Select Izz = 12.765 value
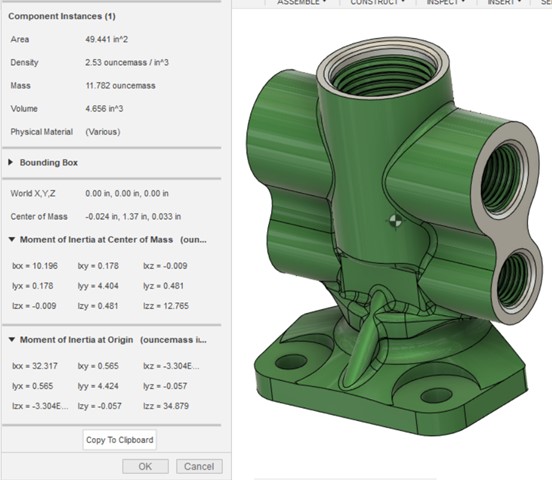The image size is (552, 480). pyautogui.click(x=166, y=306)
